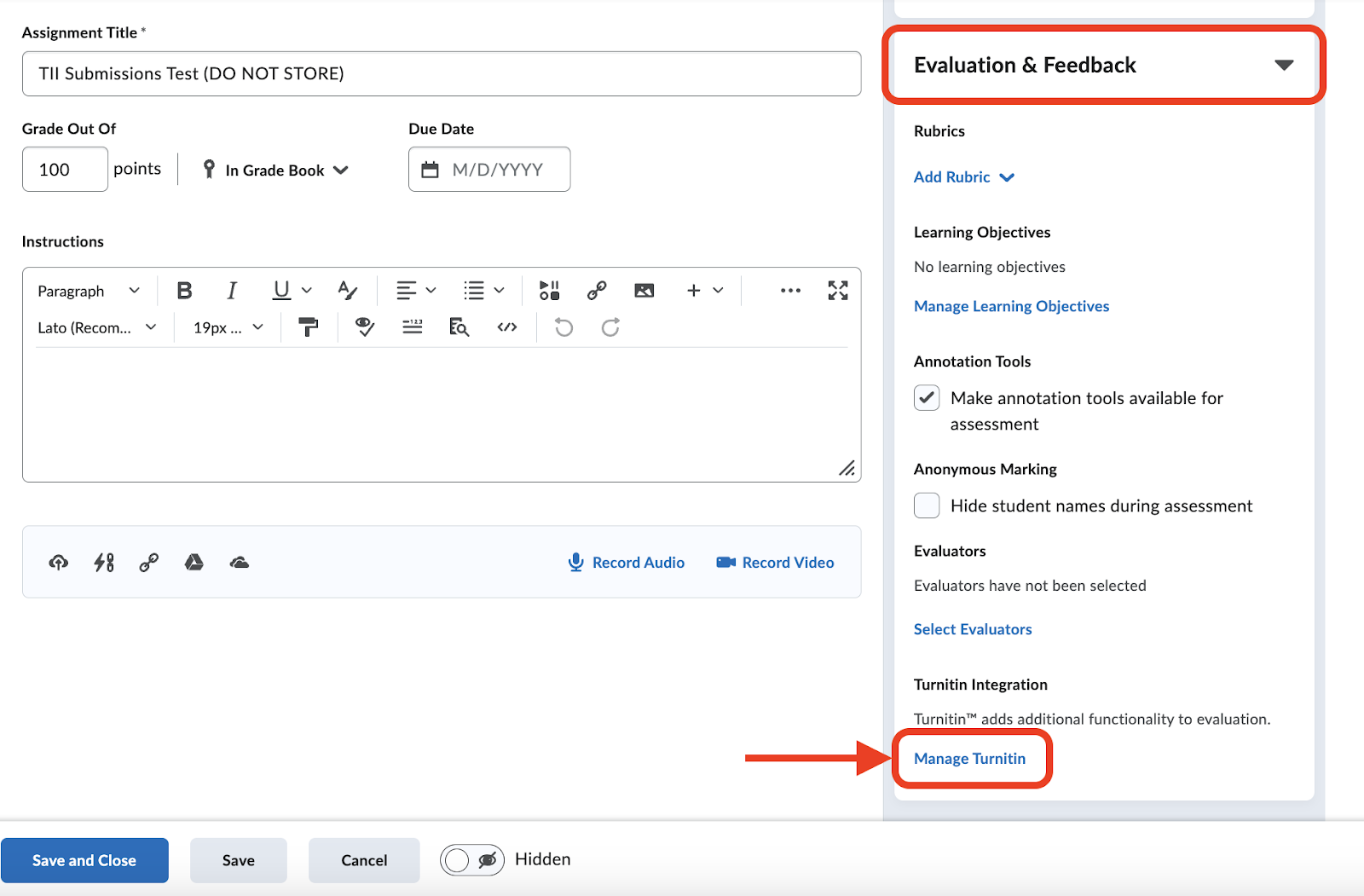Check hide student names during assessment

point(927,506)
